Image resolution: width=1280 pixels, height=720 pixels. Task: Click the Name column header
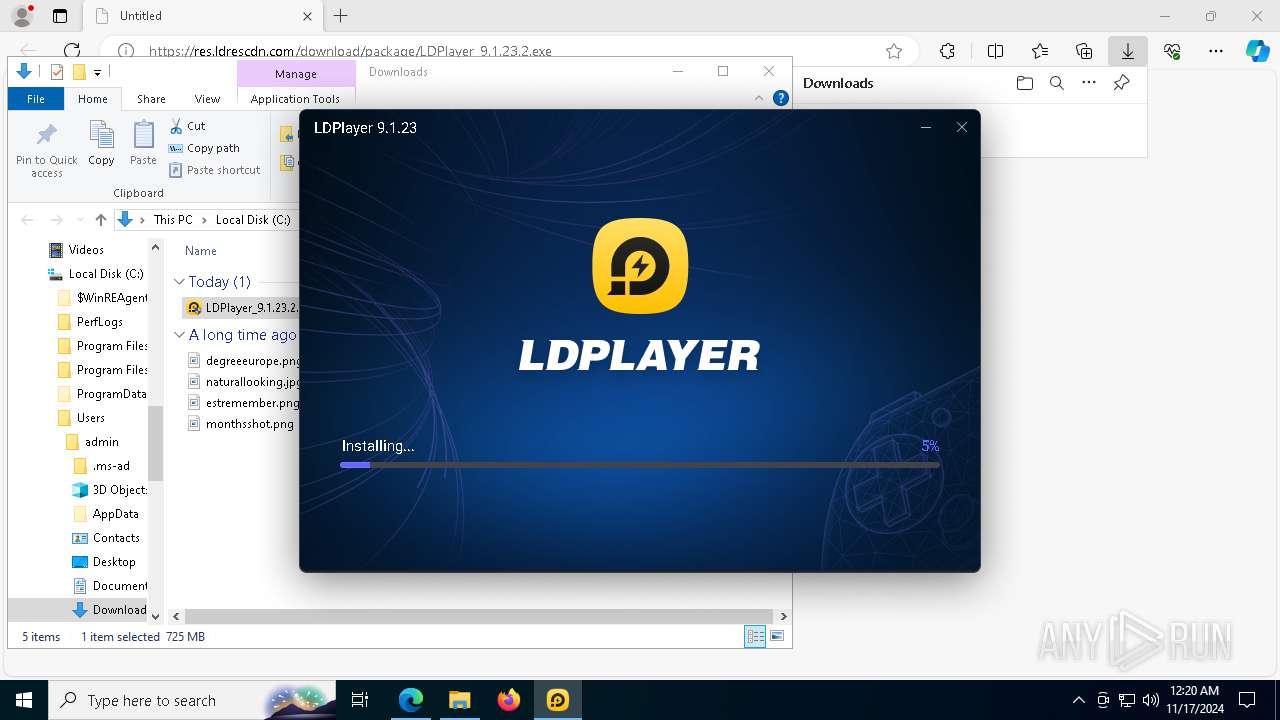[201, 251]
